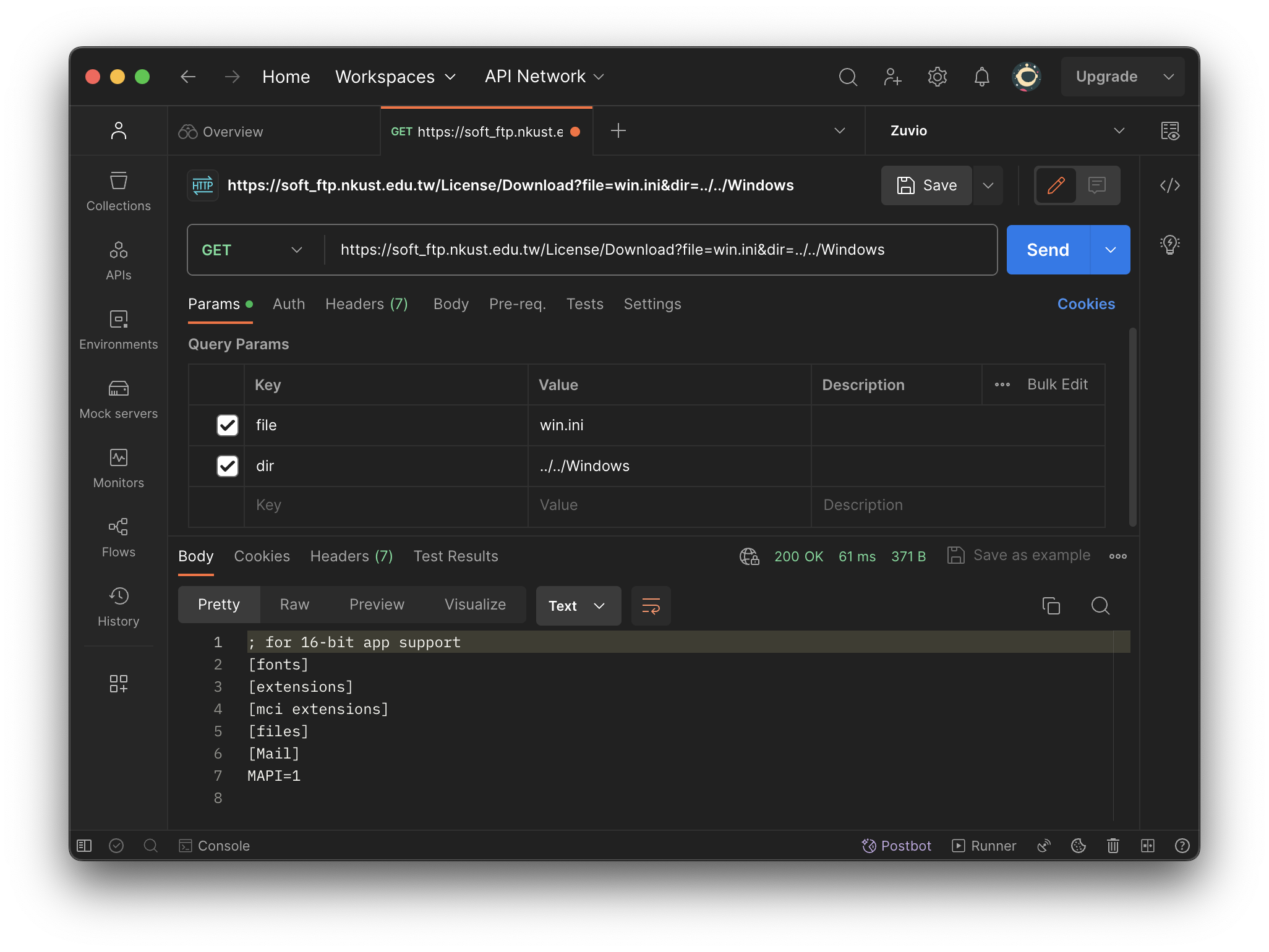1269x952 pixels.
Task: Open the API Network dropdown
Action: point(544,77)
